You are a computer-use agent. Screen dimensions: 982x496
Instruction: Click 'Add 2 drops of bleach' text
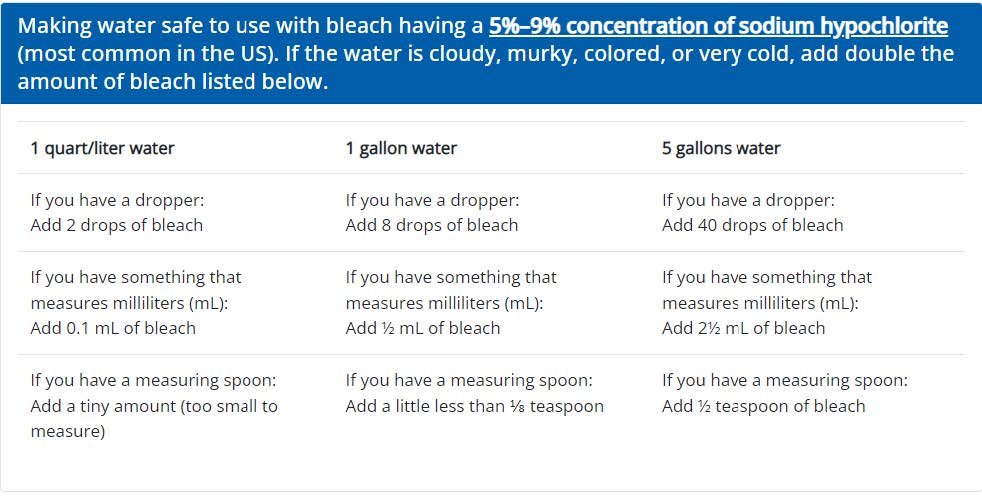(116, 225)
